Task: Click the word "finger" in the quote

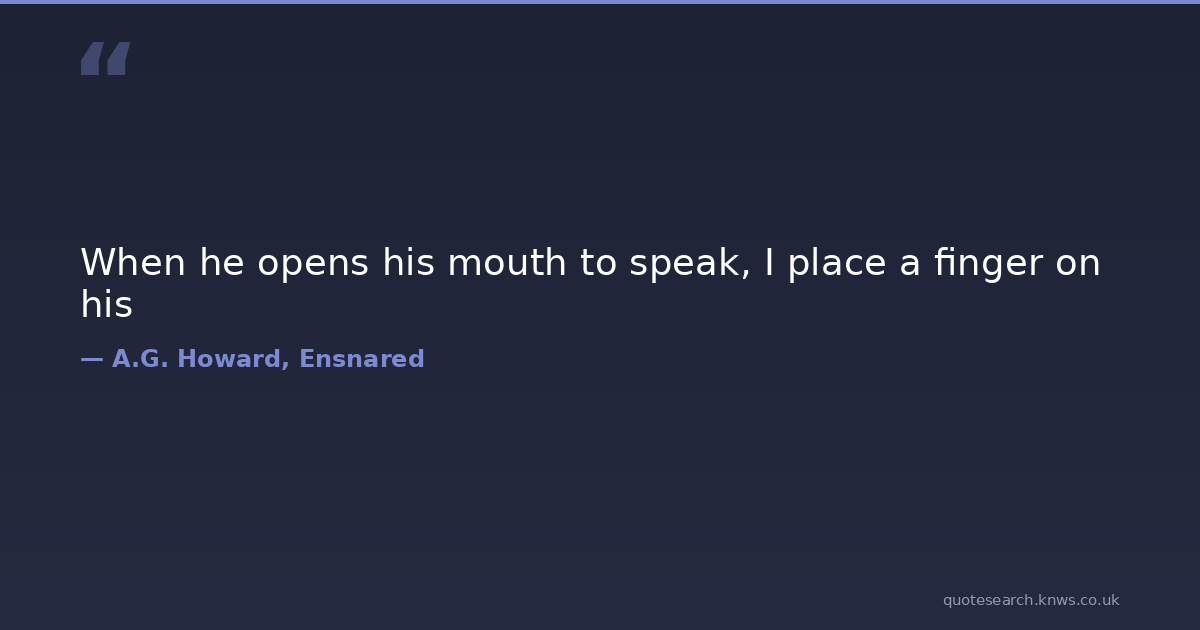Action: point(989,265)
